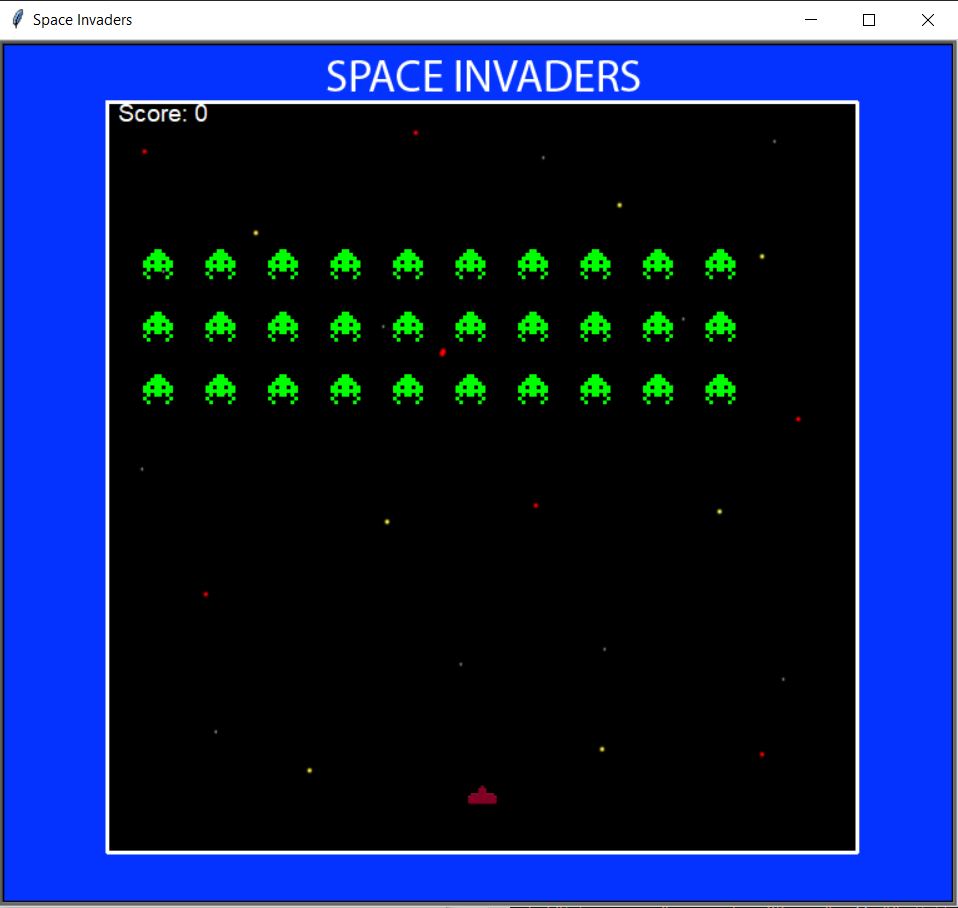
Task: Close the Space Invaders window
Action: coord(927,20)
